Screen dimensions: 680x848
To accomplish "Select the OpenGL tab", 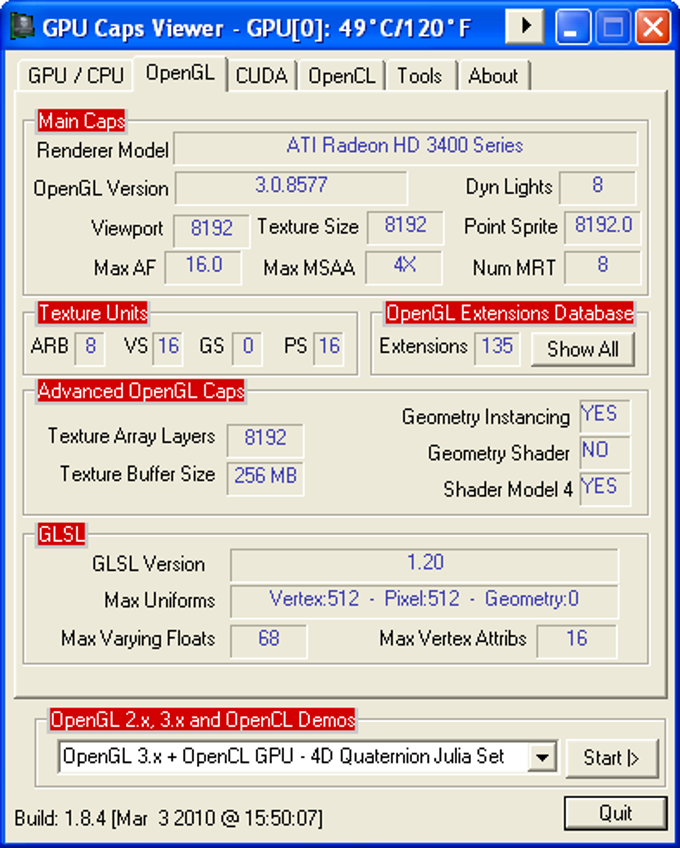I will tap(180, 72).
